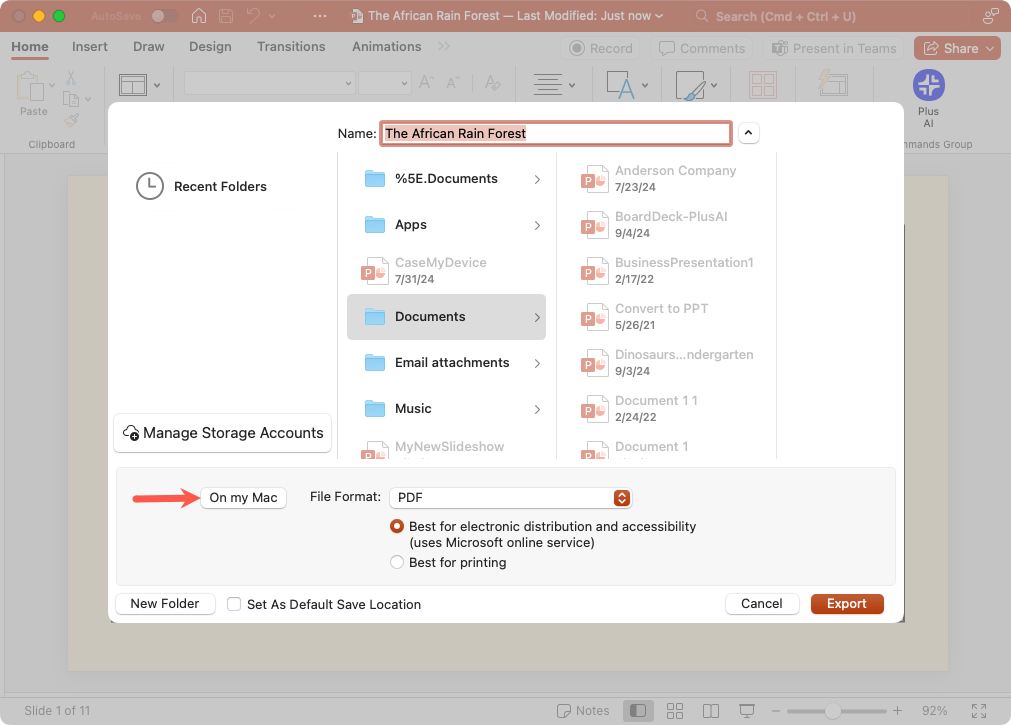
Task: Click Manage Storage Accounts button
Action: [x=222, y=433]
